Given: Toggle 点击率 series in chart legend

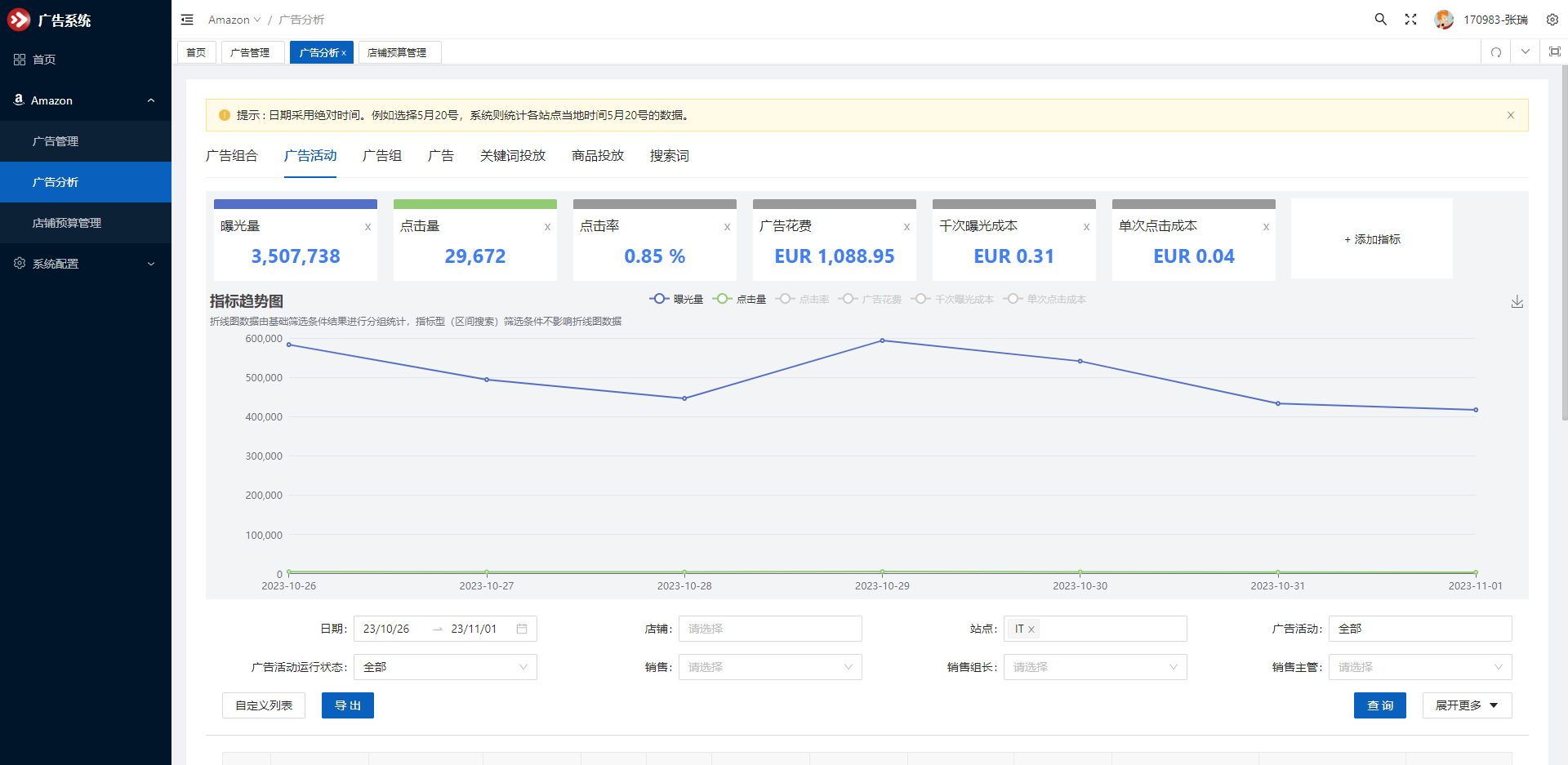Looking at the screenshot, I should point(803,300).
